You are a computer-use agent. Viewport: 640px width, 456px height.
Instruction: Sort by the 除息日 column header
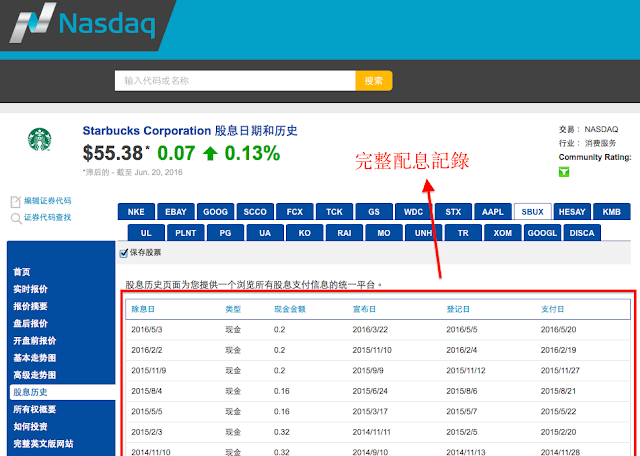click(143, 309)
